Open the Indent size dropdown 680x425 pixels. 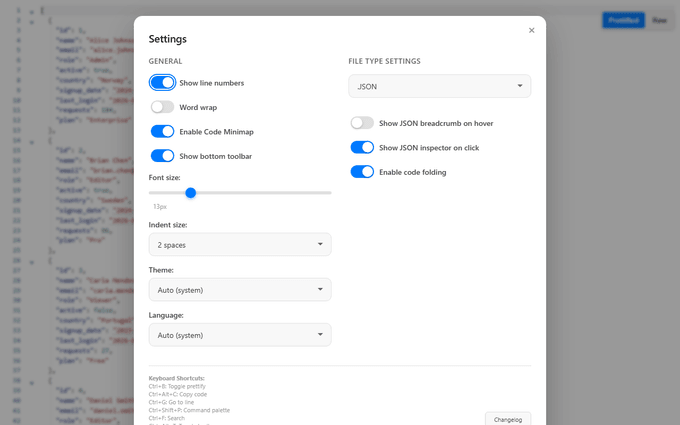tap(240, 245)
